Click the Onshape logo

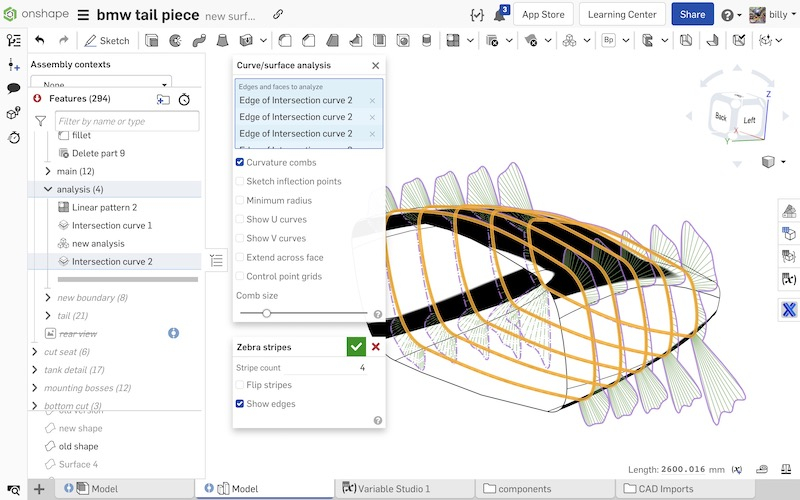36,14
